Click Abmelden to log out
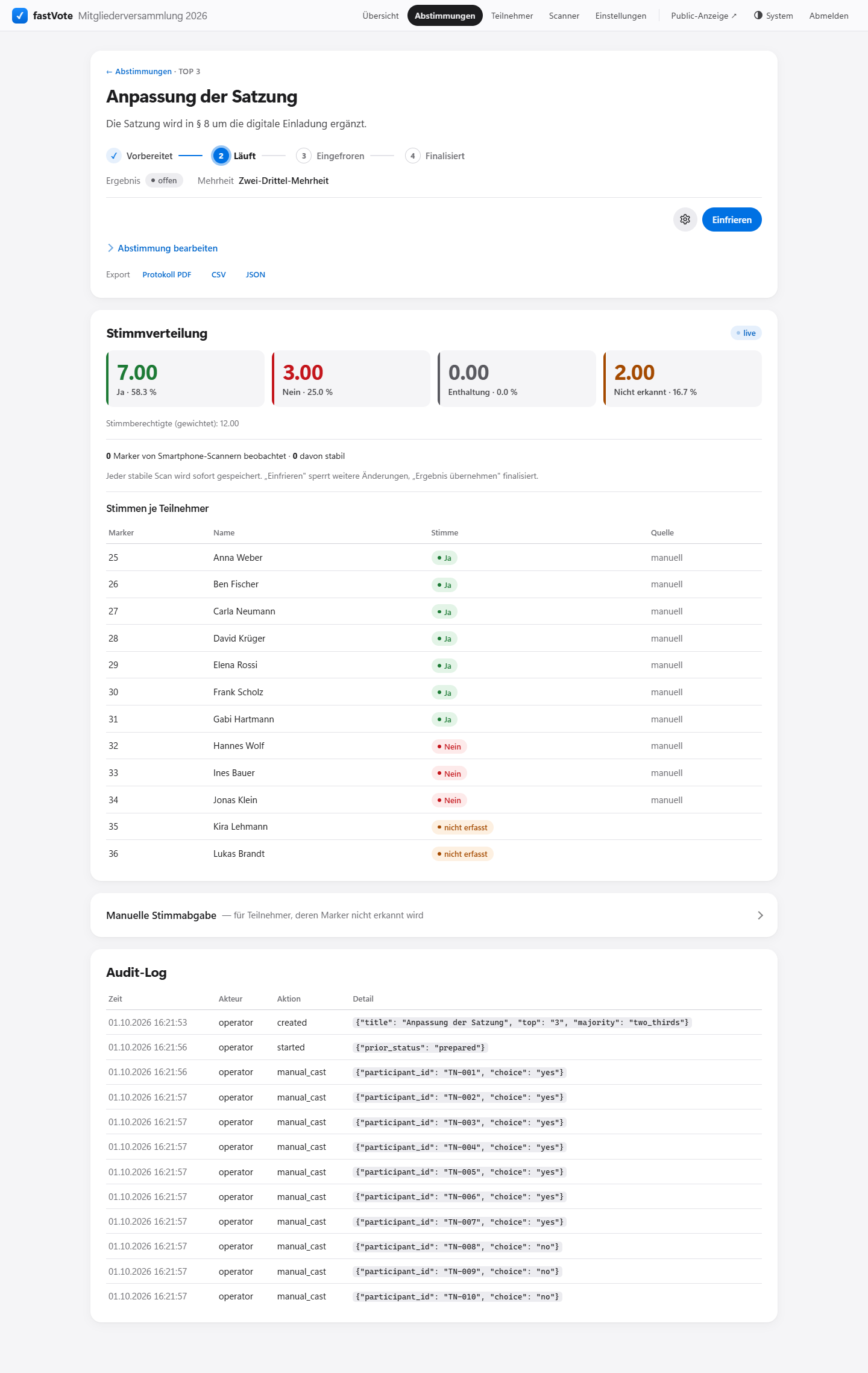This screenshot has height=1373, width=868. (x=829, y=16)
